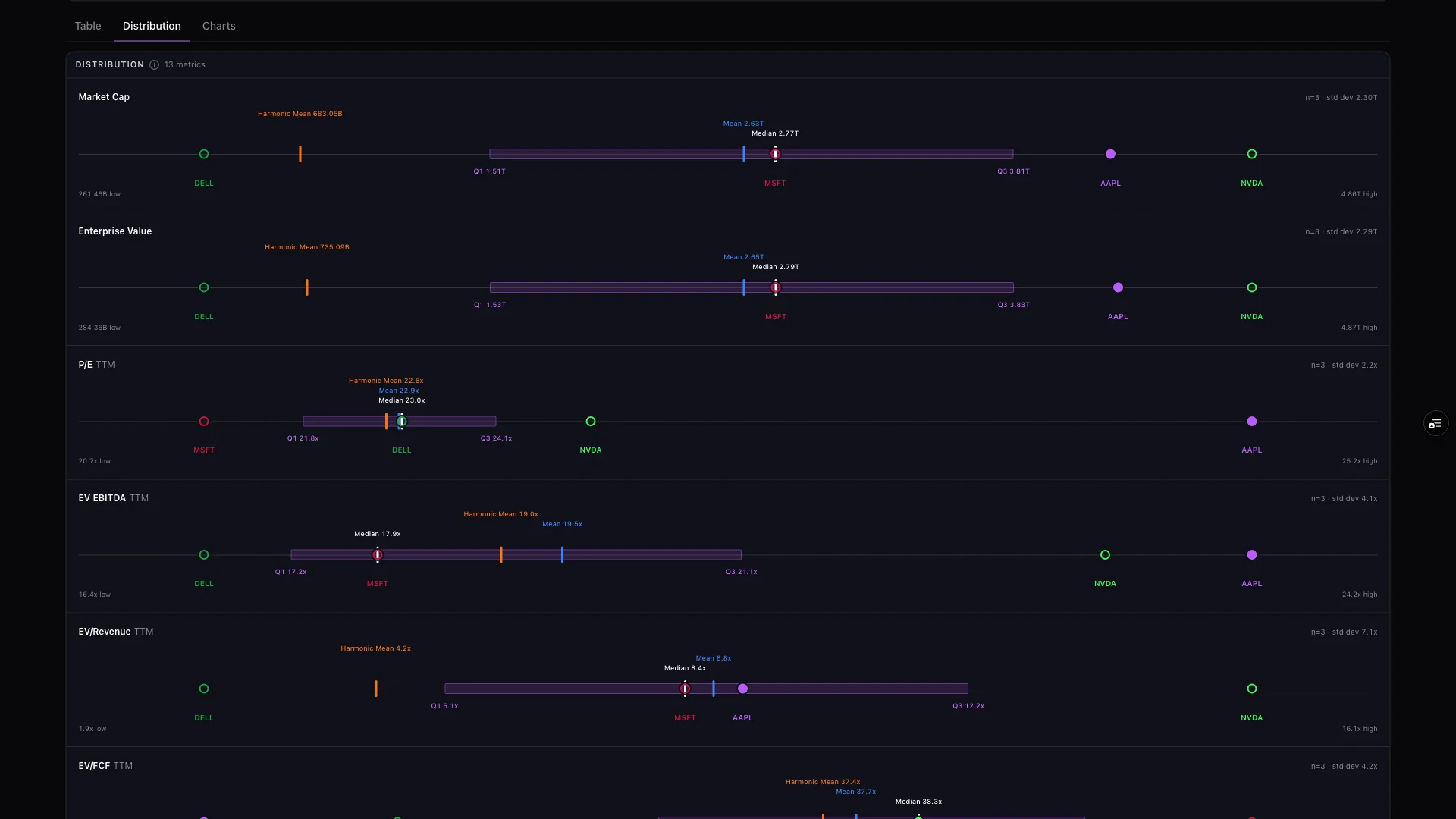Click NVDA marker in P/E TTM row
Screen dimensions: 1456x819
pyautogui.click(x=591, y=422)
